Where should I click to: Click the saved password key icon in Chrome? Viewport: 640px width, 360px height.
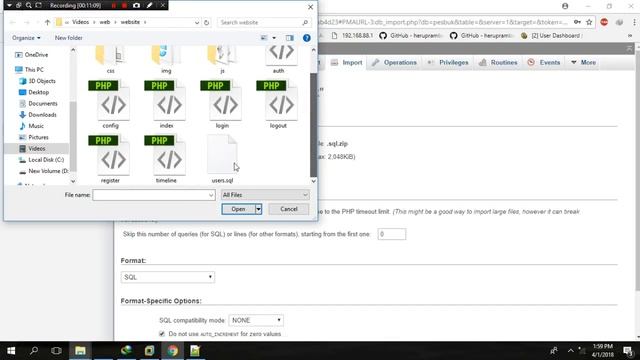click(577, 22)
